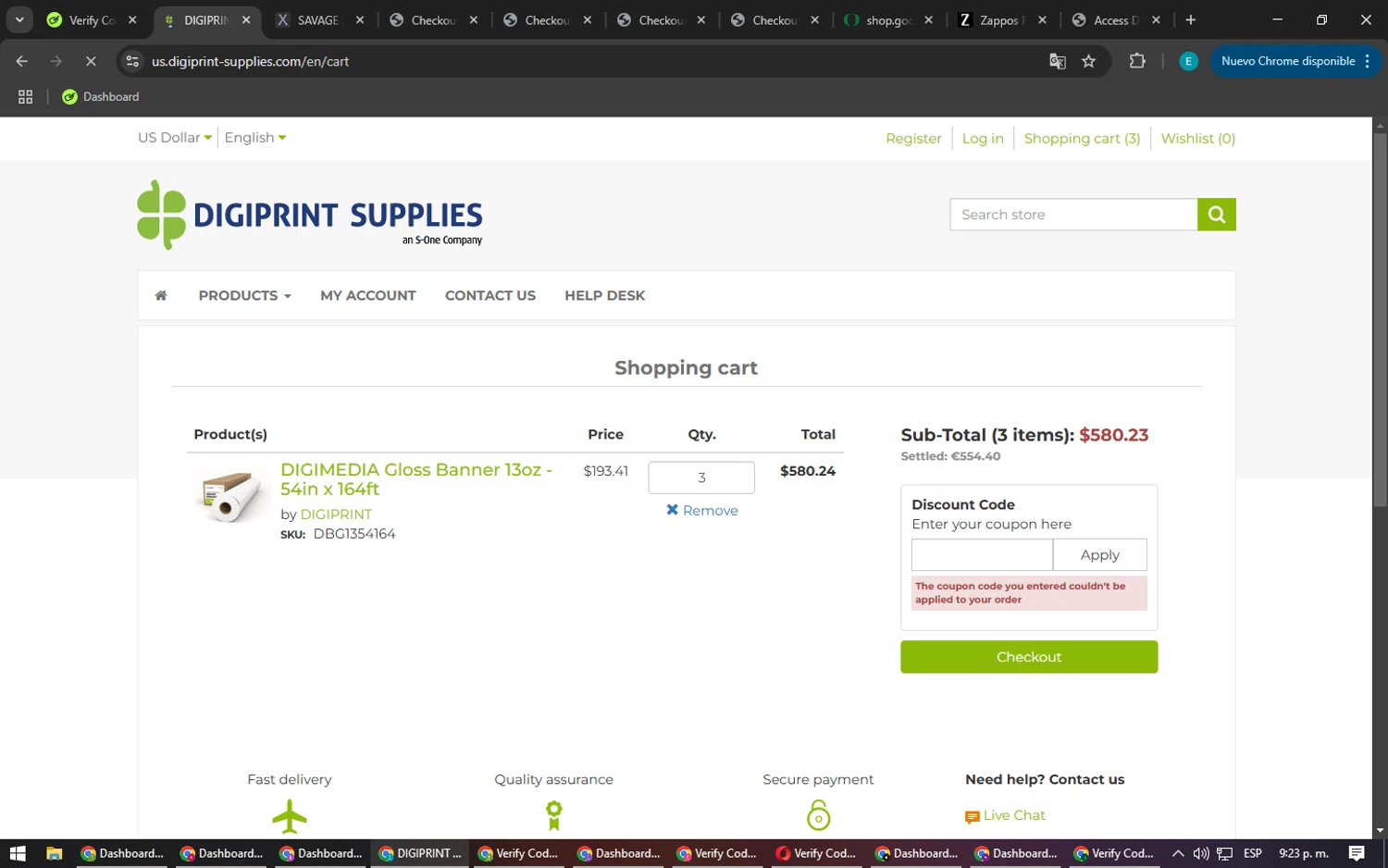The image size is (1388, 868).
Task: Open the network icon in system tray
Action: click(1225, 853)
